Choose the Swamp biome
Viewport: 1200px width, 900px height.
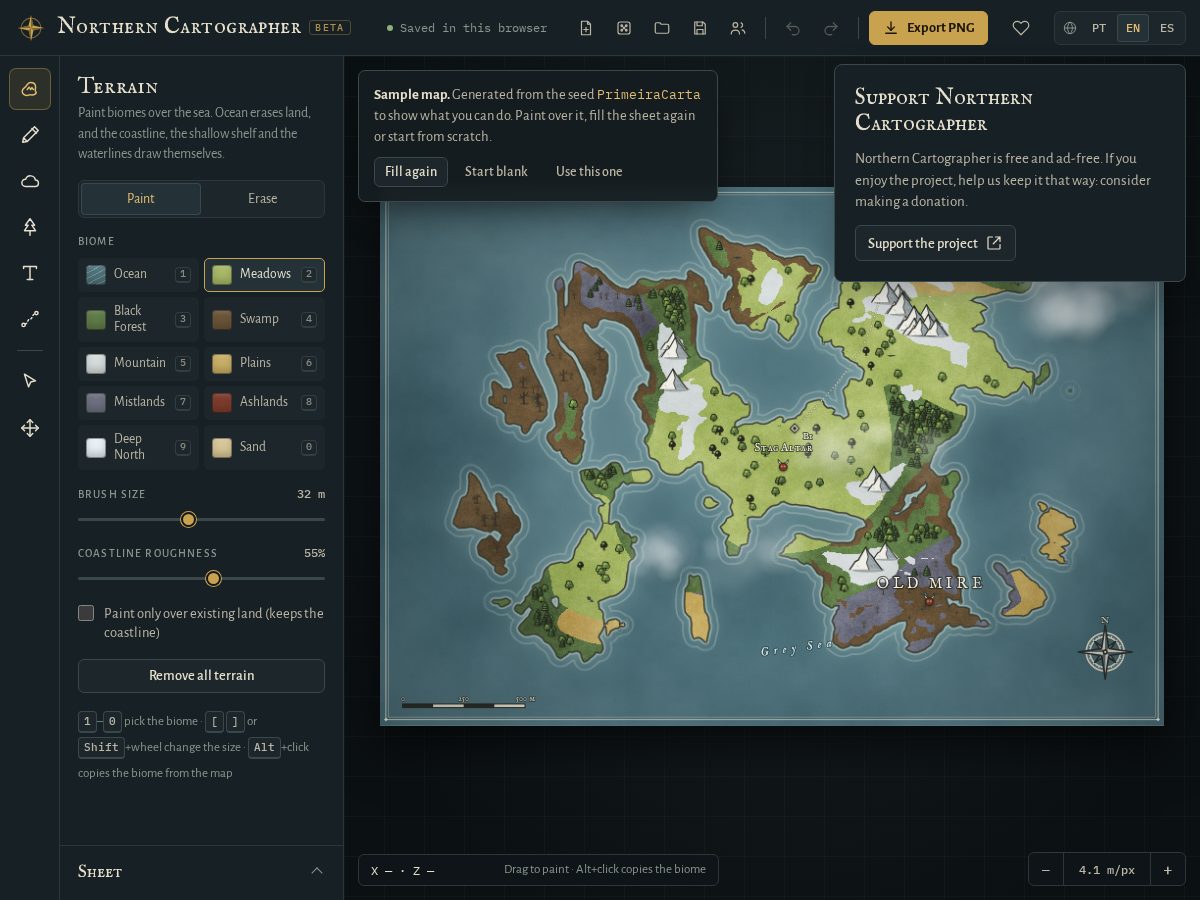[x=264, y=319]
